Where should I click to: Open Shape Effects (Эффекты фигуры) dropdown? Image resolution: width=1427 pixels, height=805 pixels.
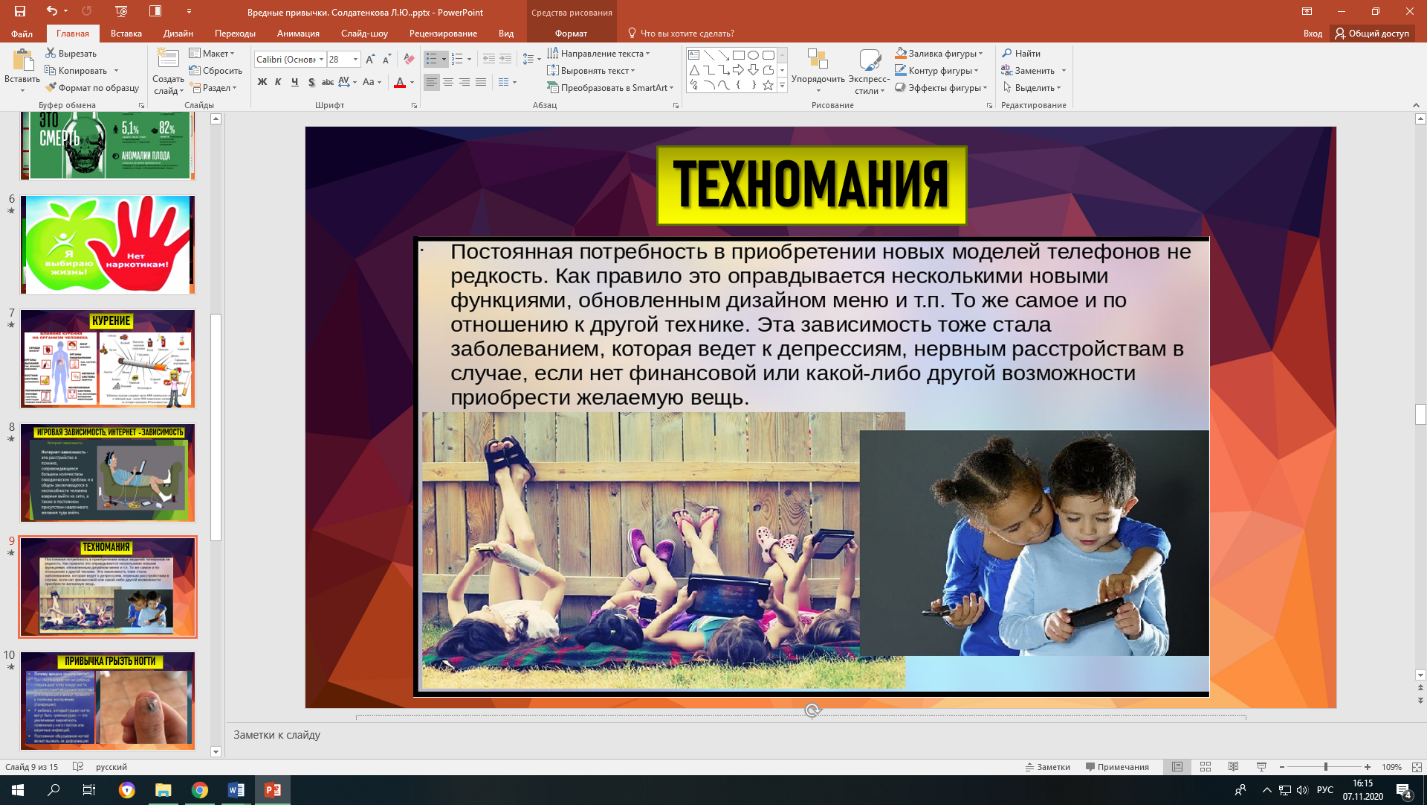point(940,88)
